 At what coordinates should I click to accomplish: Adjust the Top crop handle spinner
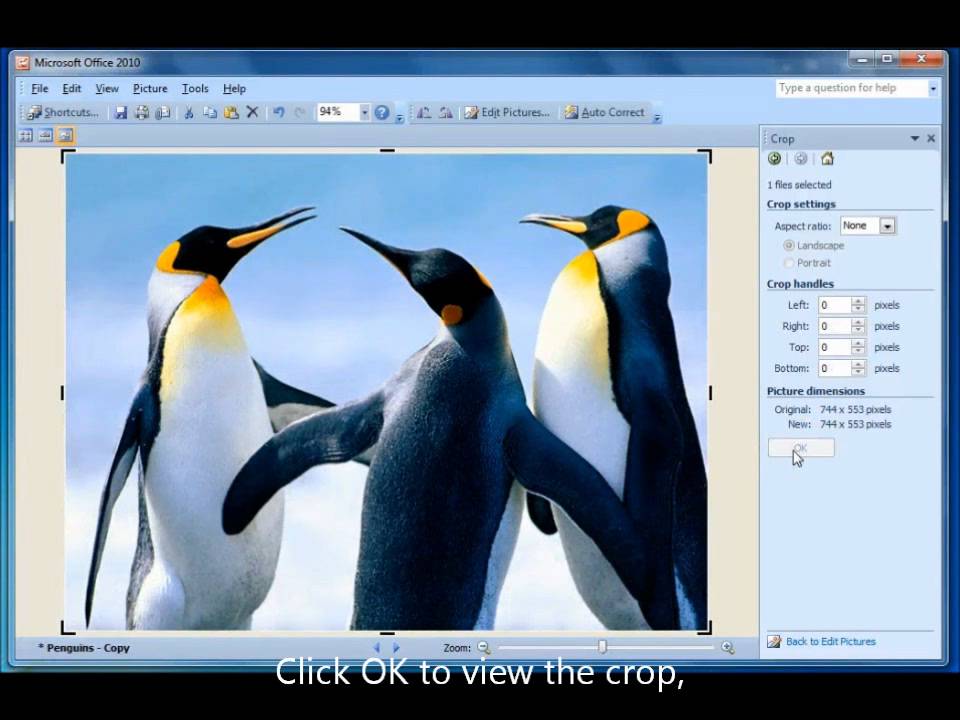coord(858,347)
